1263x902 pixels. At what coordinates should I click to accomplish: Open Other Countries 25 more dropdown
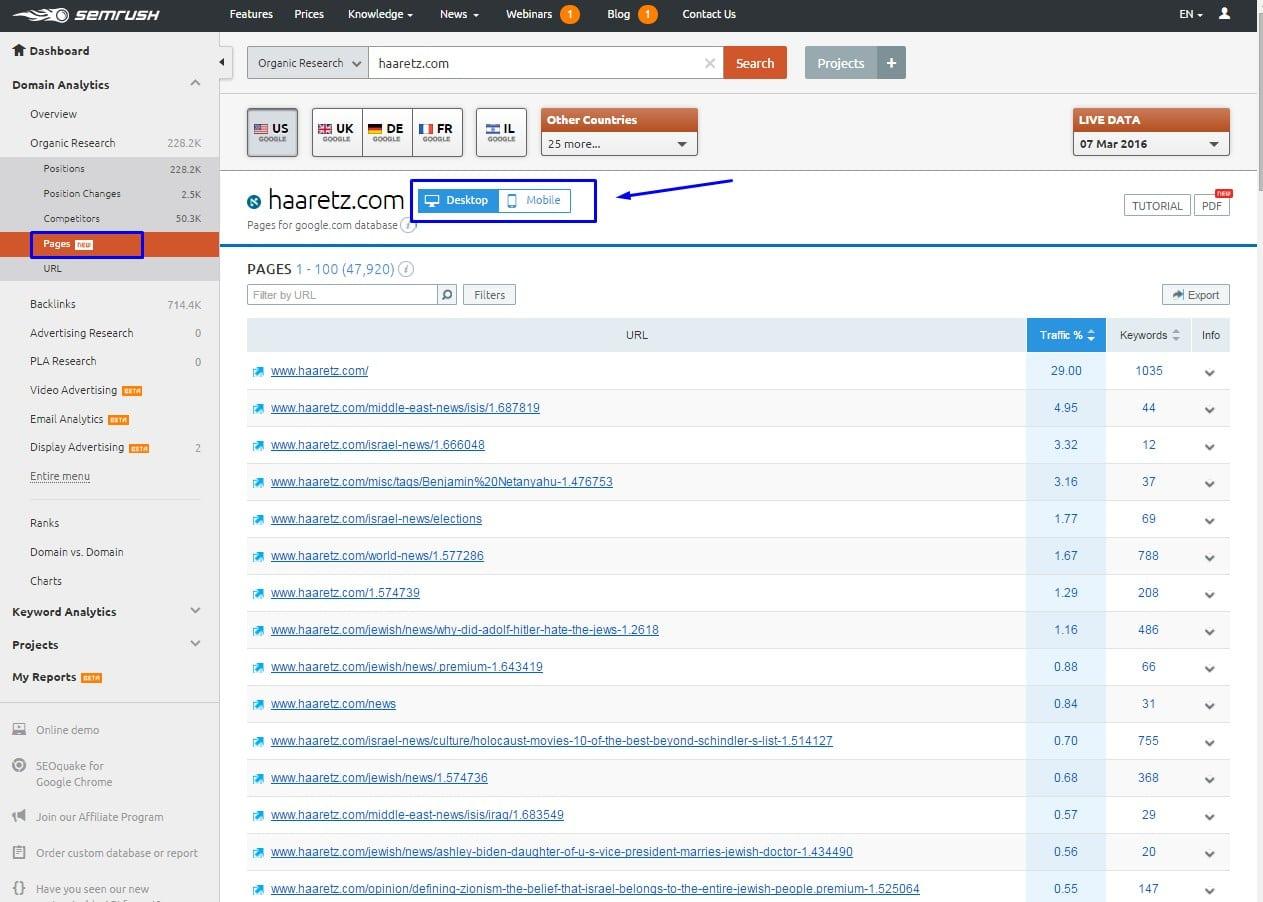[619, 144]
